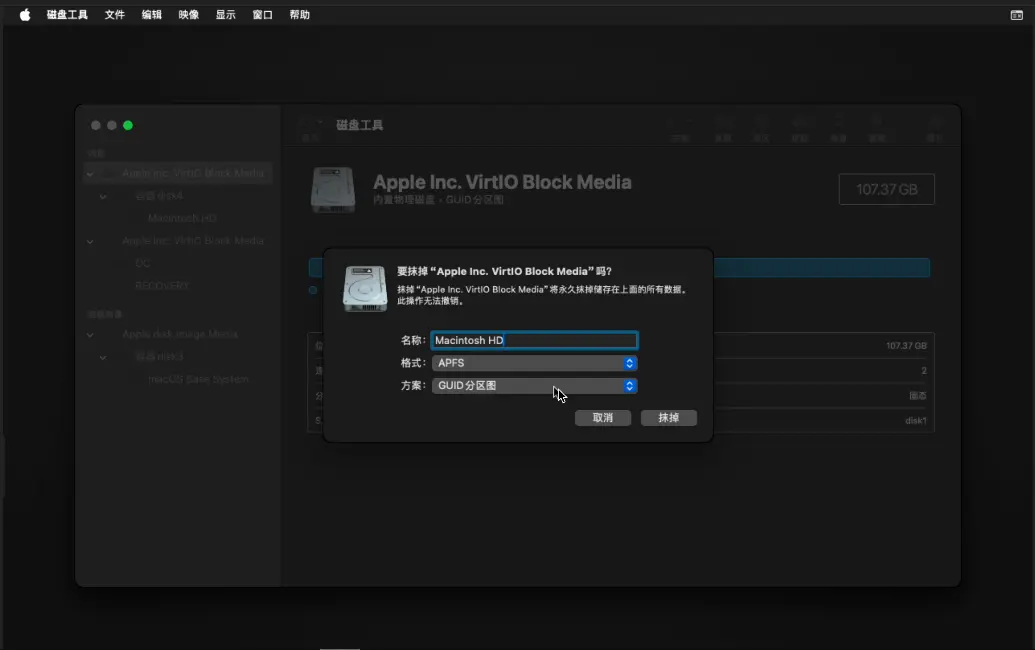Open the 格式 dropdown showing APFS
This screenshot has width=1035, height=650.
(534, 363)
